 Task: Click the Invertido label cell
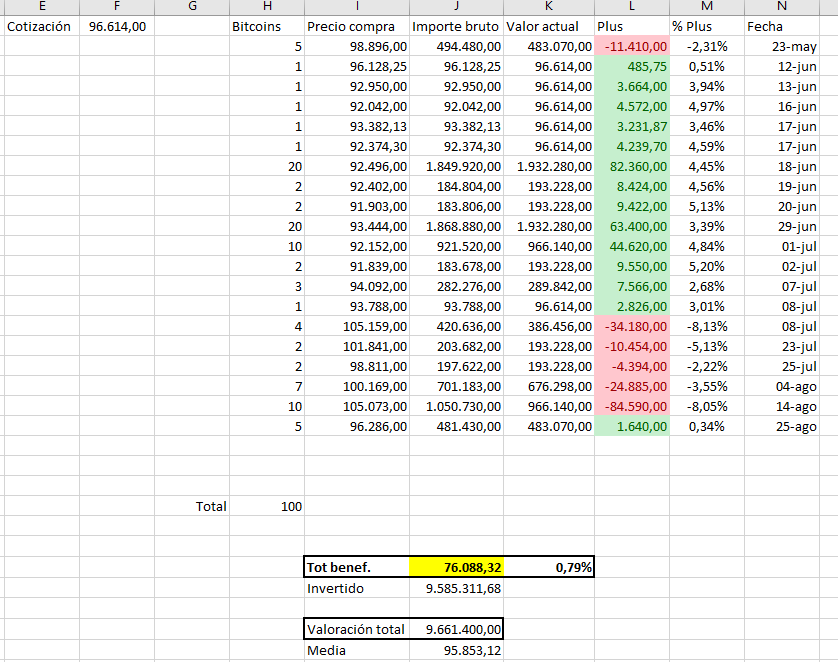[x=357, y=588]
